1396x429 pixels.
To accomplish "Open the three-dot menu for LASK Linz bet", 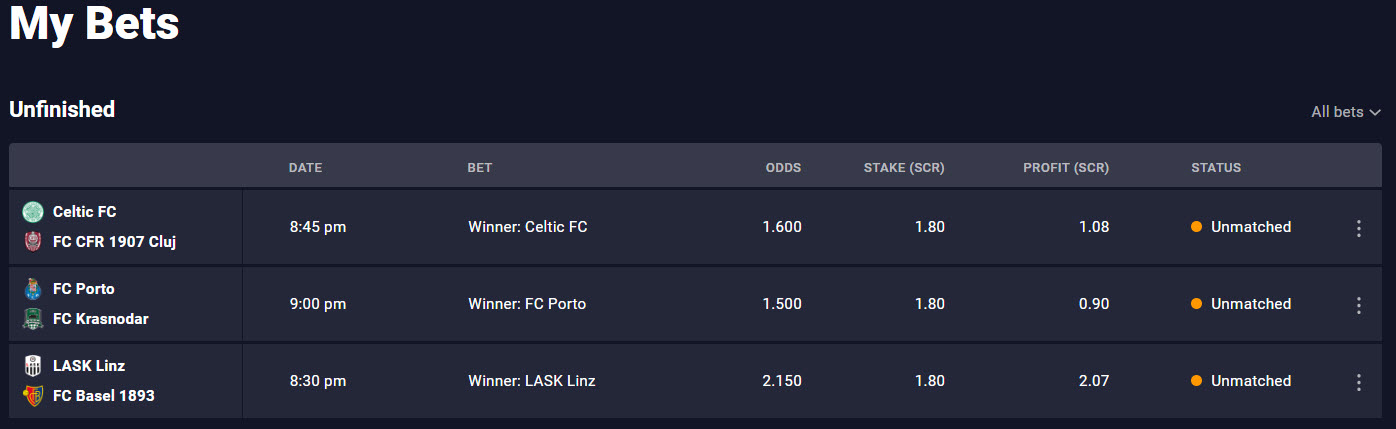I will coord(1358,382).
